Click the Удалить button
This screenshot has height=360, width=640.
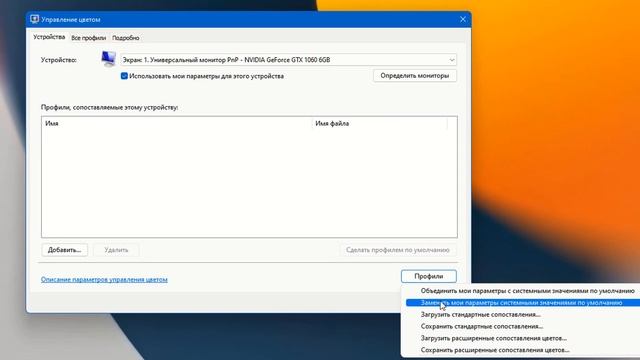pyautogui.click(x=116, y=250)
